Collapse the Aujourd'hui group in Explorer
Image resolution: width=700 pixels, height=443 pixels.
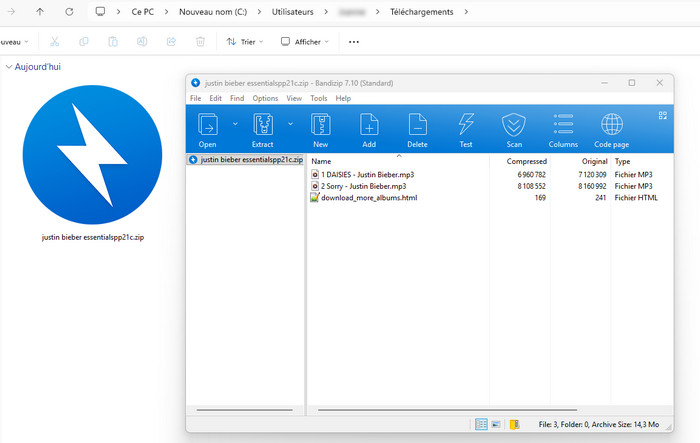click(x=8, y=67)
